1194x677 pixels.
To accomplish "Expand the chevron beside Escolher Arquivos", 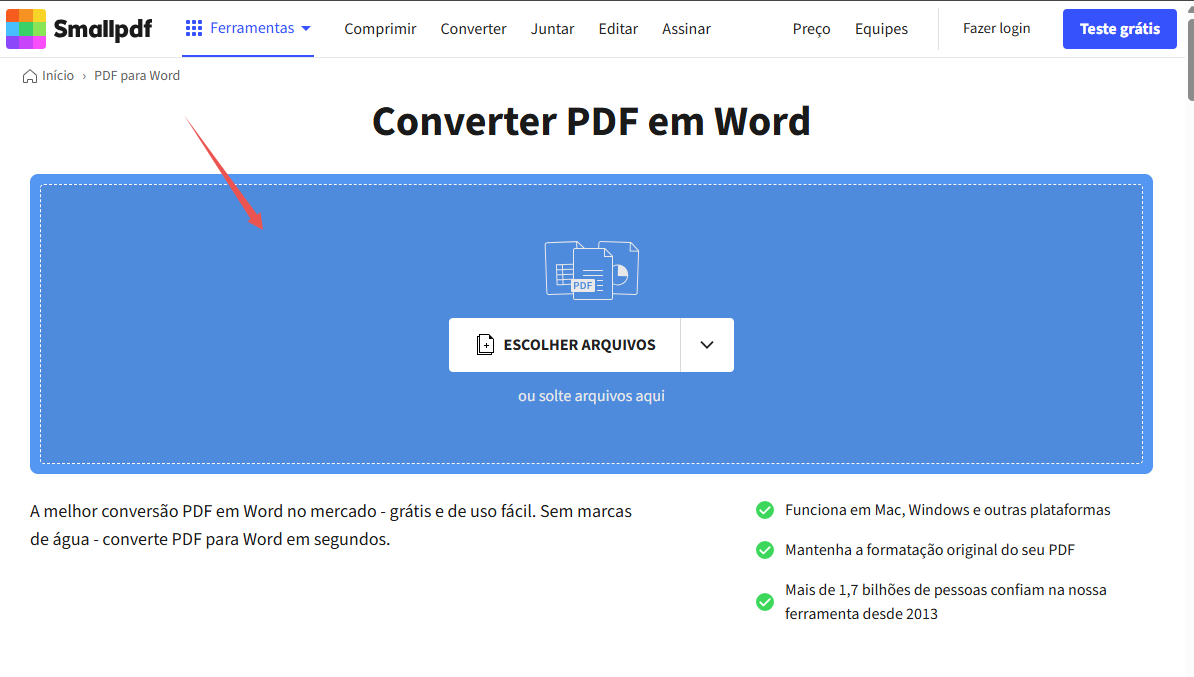I will (707, 345).
